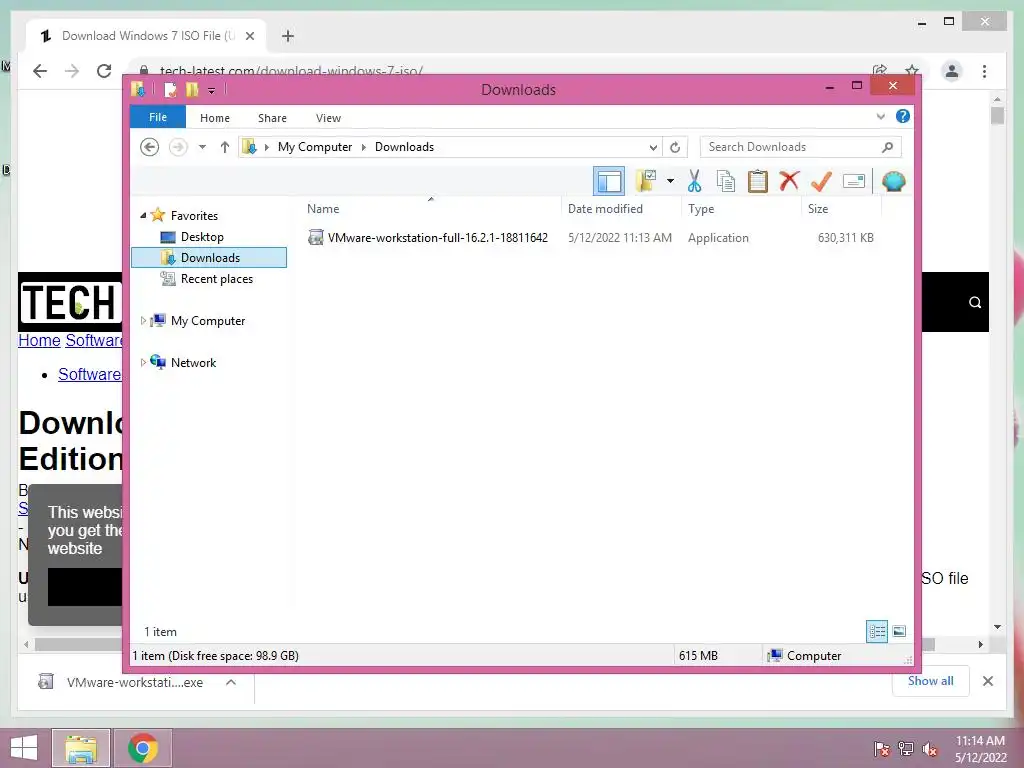Viewport: 1024px width, 768px height.
Task: Click the properties icon in quick access toolbar
Action: coord(170,89)
